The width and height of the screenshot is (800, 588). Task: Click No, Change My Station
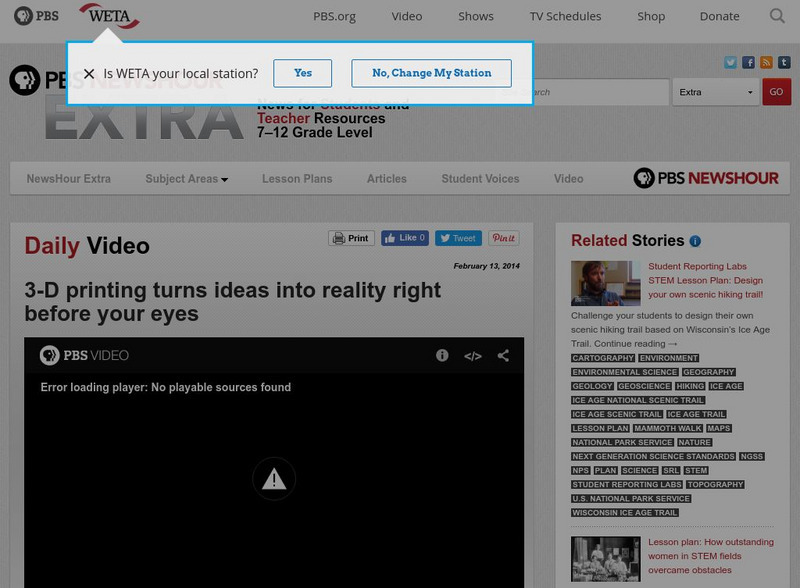(x=431, y=73)
